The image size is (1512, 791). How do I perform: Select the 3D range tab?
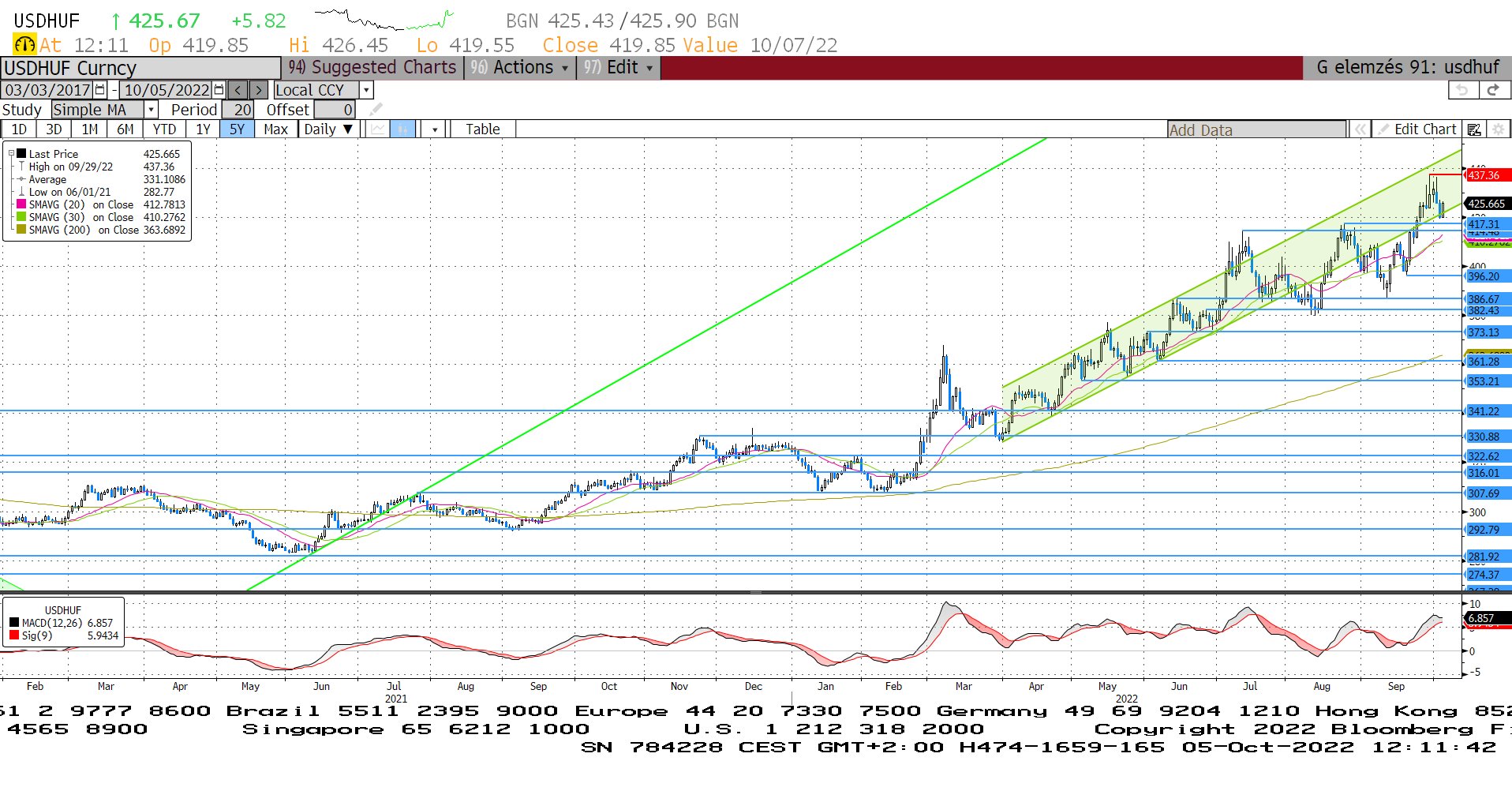54,129
